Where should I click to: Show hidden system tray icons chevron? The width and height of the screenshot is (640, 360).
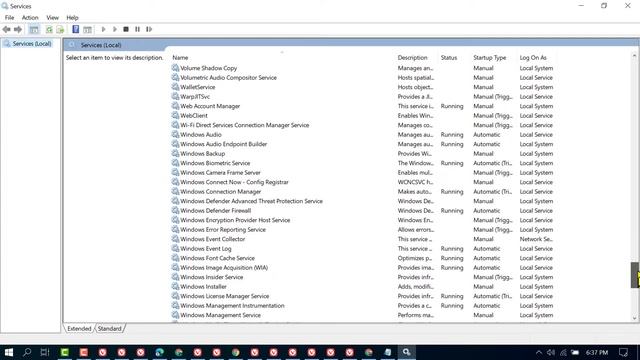(539, 352)
